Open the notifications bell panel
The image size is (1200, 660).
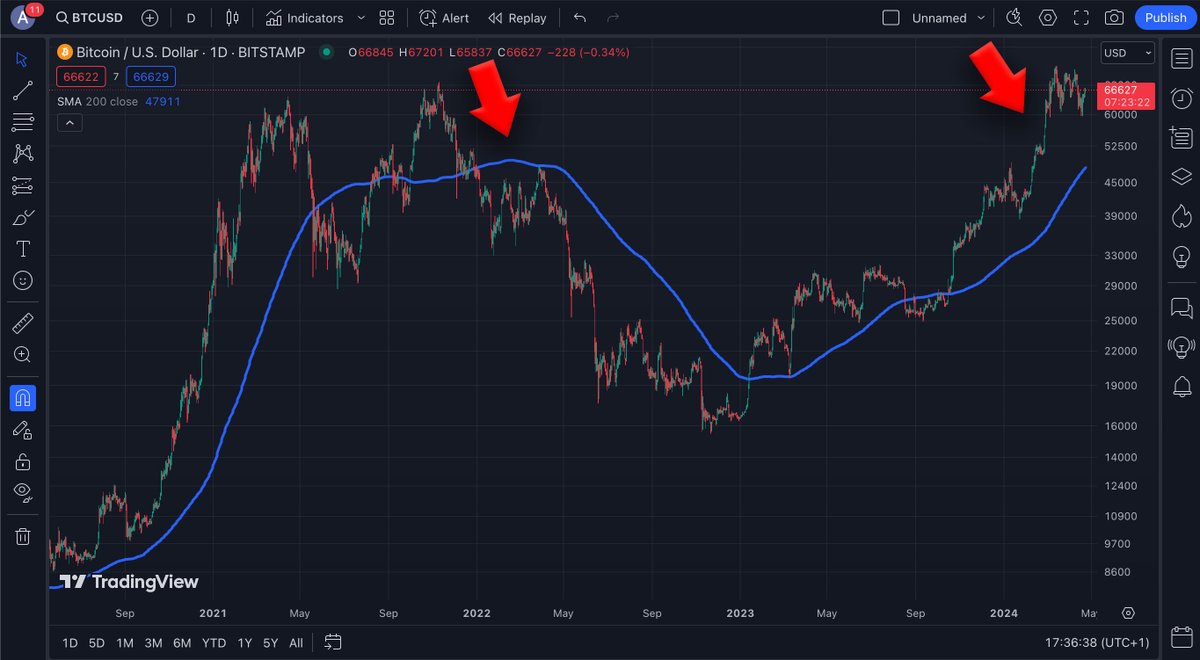pyautogui.click(x=1181, y=387)
